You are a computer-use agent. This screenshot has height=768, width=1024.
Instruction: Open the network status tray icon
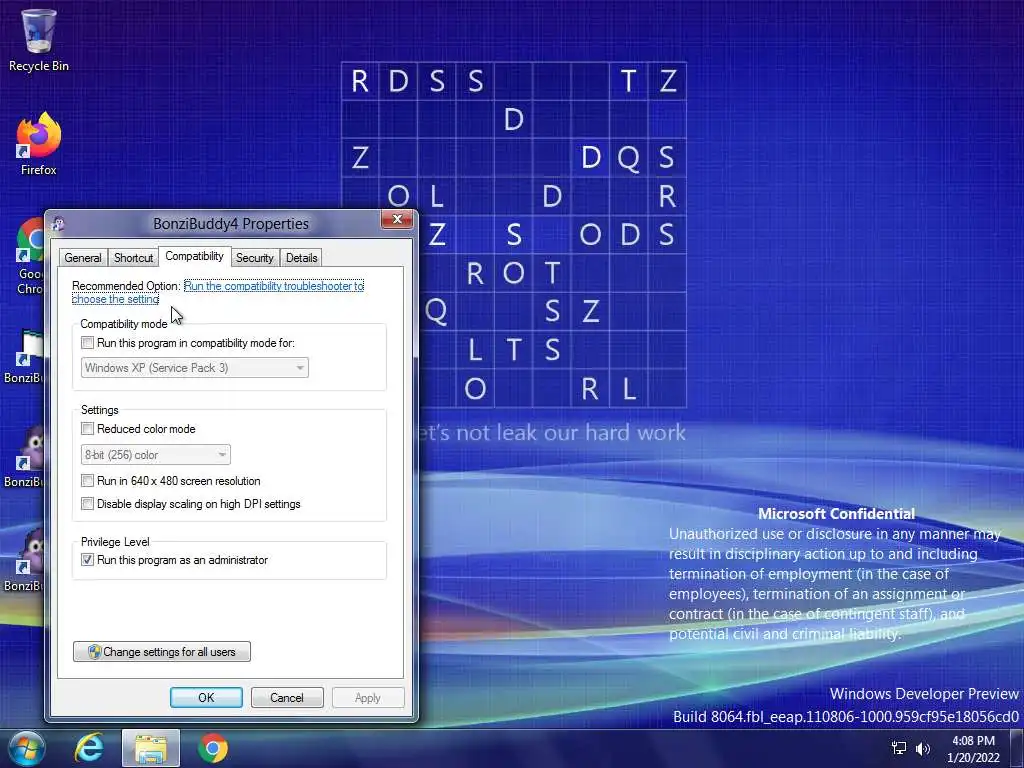899,748
